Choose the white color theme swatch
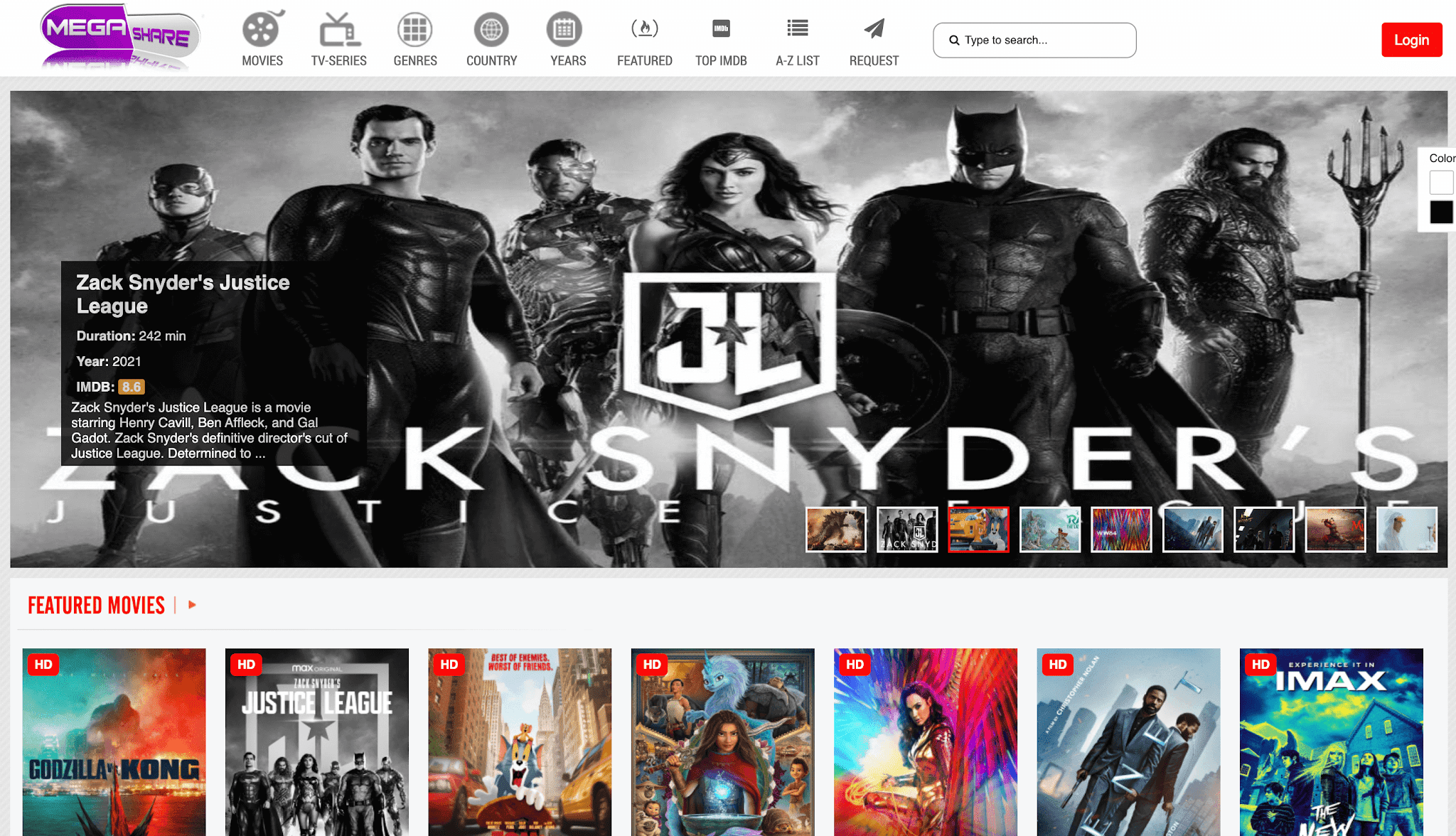The height and width of the screenshot is (836, 1456). [x=1441, y=182]
